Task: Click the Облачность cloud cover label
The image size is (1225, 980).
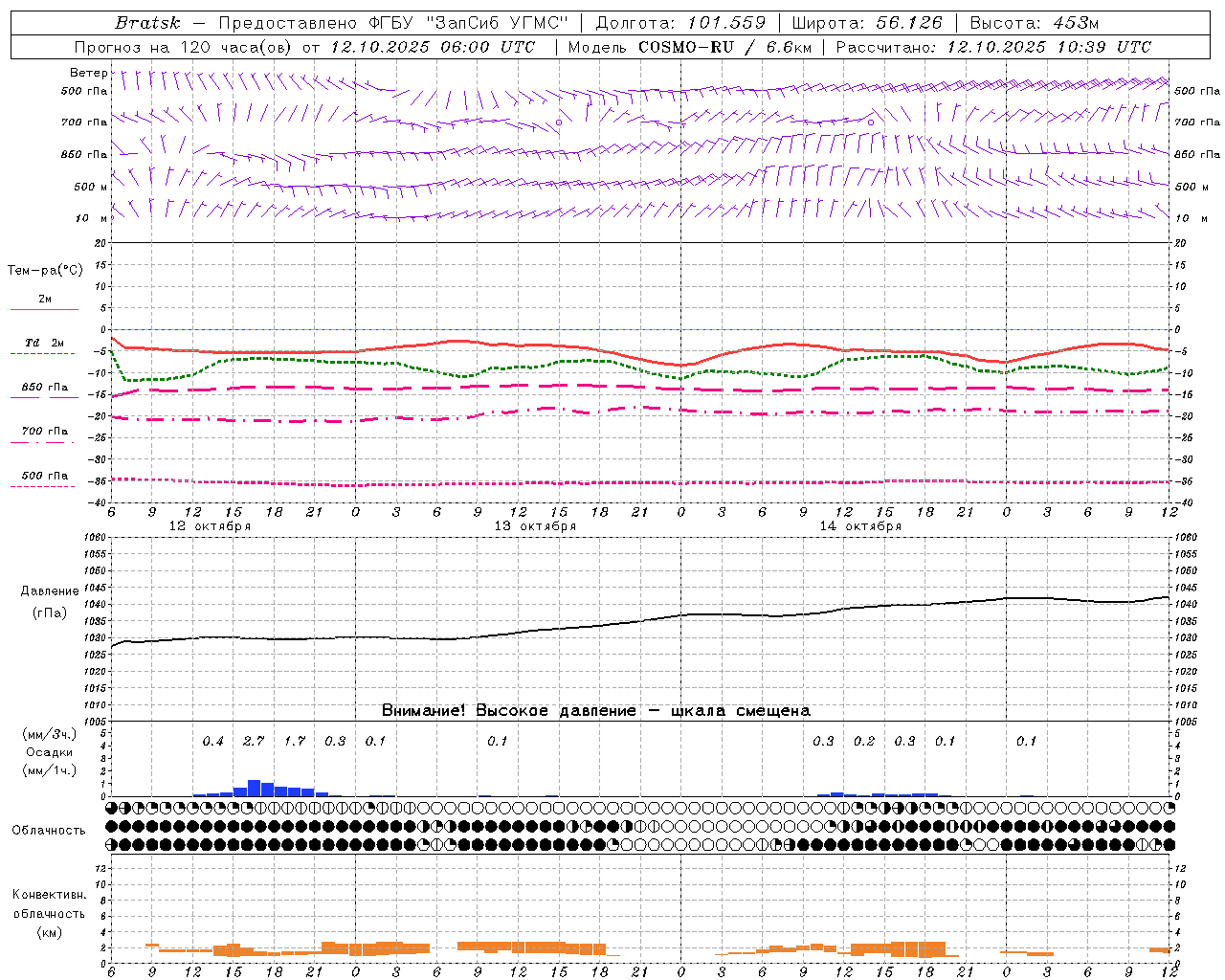Action: 49,831
